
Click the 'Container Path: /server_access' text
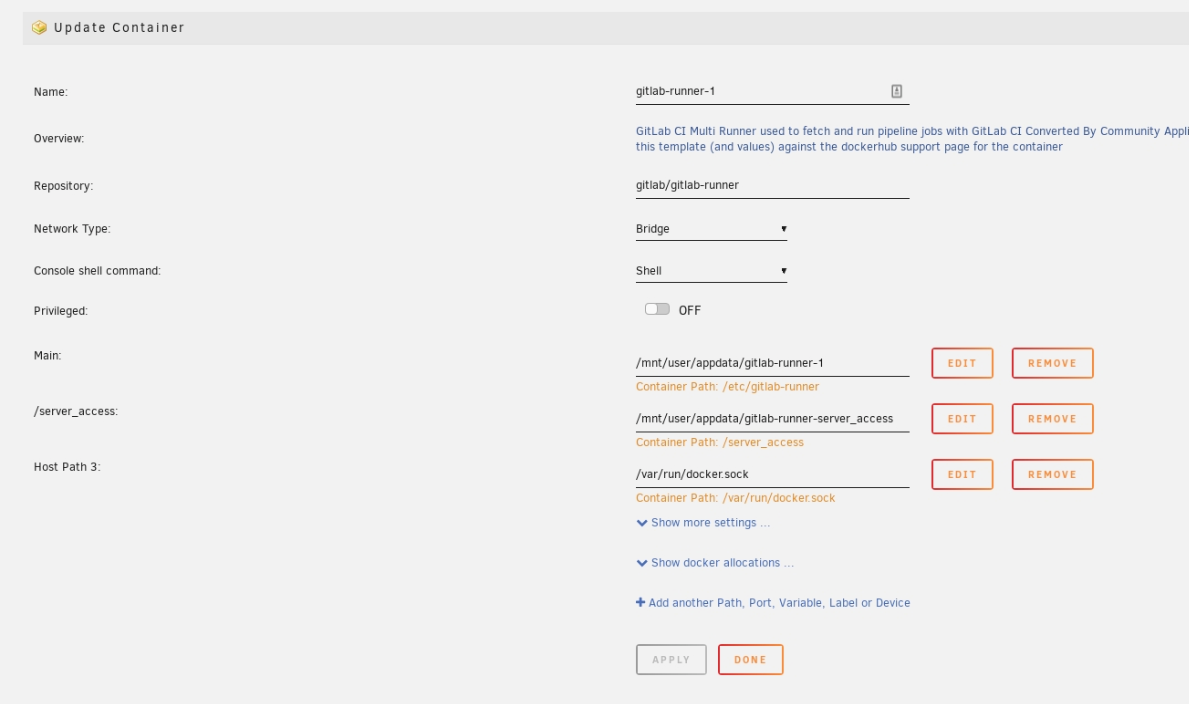(720, 442)
